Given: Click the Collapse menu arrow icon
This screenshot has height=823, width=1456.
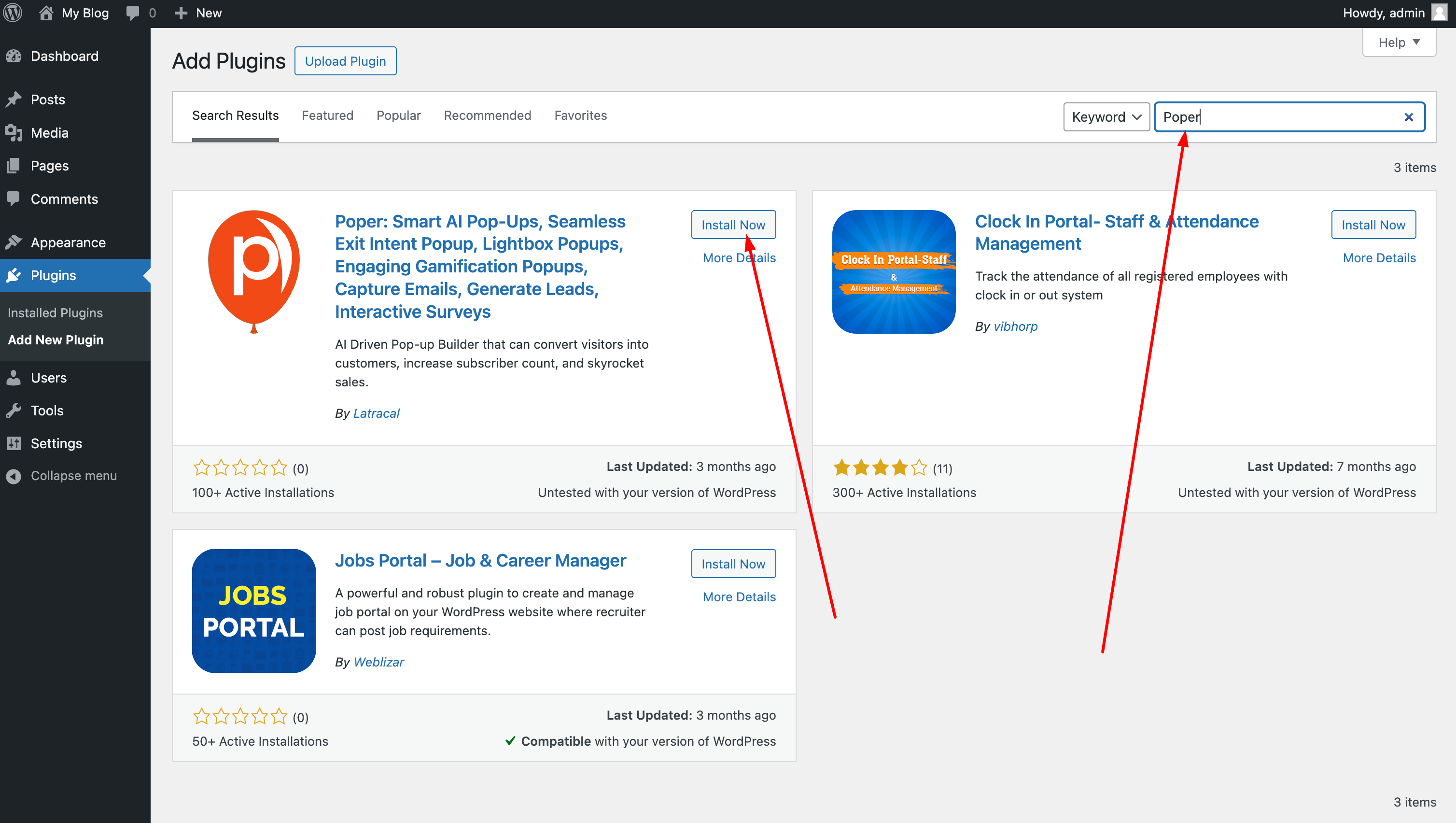Looking at the screenshot, I should click(14, 476).
